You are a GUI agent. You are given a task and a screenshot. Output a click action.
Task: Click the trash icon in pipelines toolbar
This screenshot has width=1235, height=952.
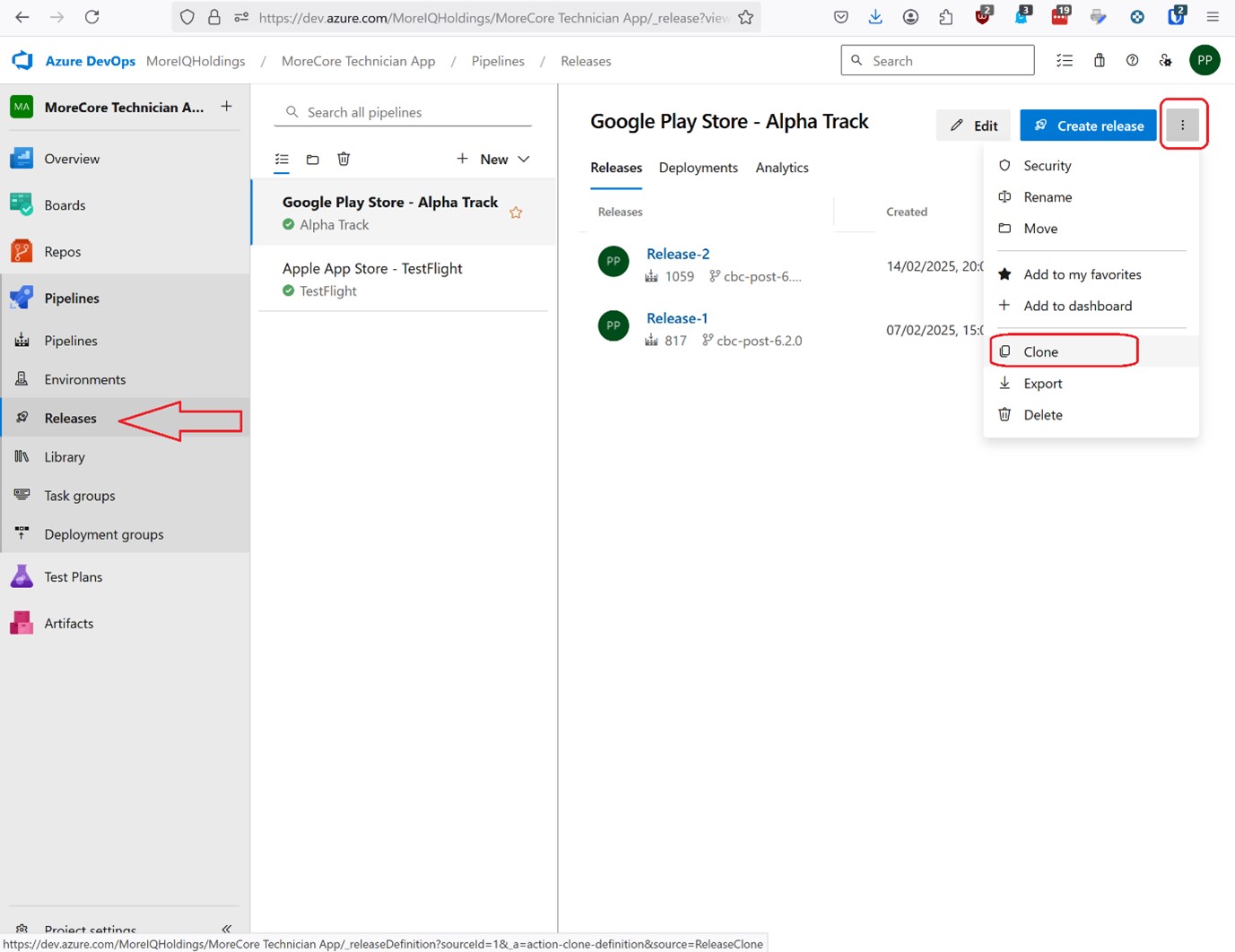tap(344, 159)
